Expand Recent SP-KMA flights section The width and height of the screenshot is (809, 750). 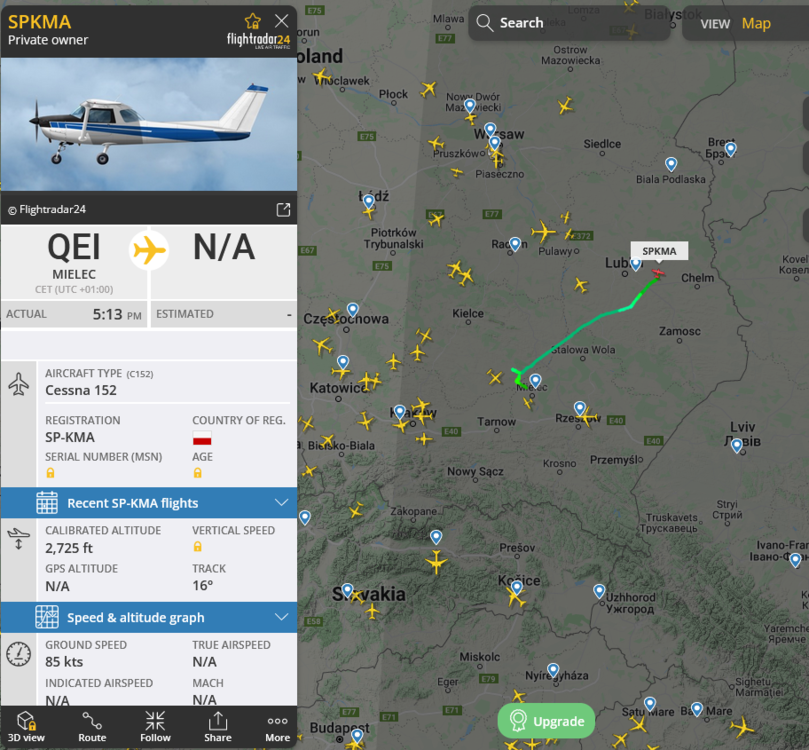tap(149, 503)
